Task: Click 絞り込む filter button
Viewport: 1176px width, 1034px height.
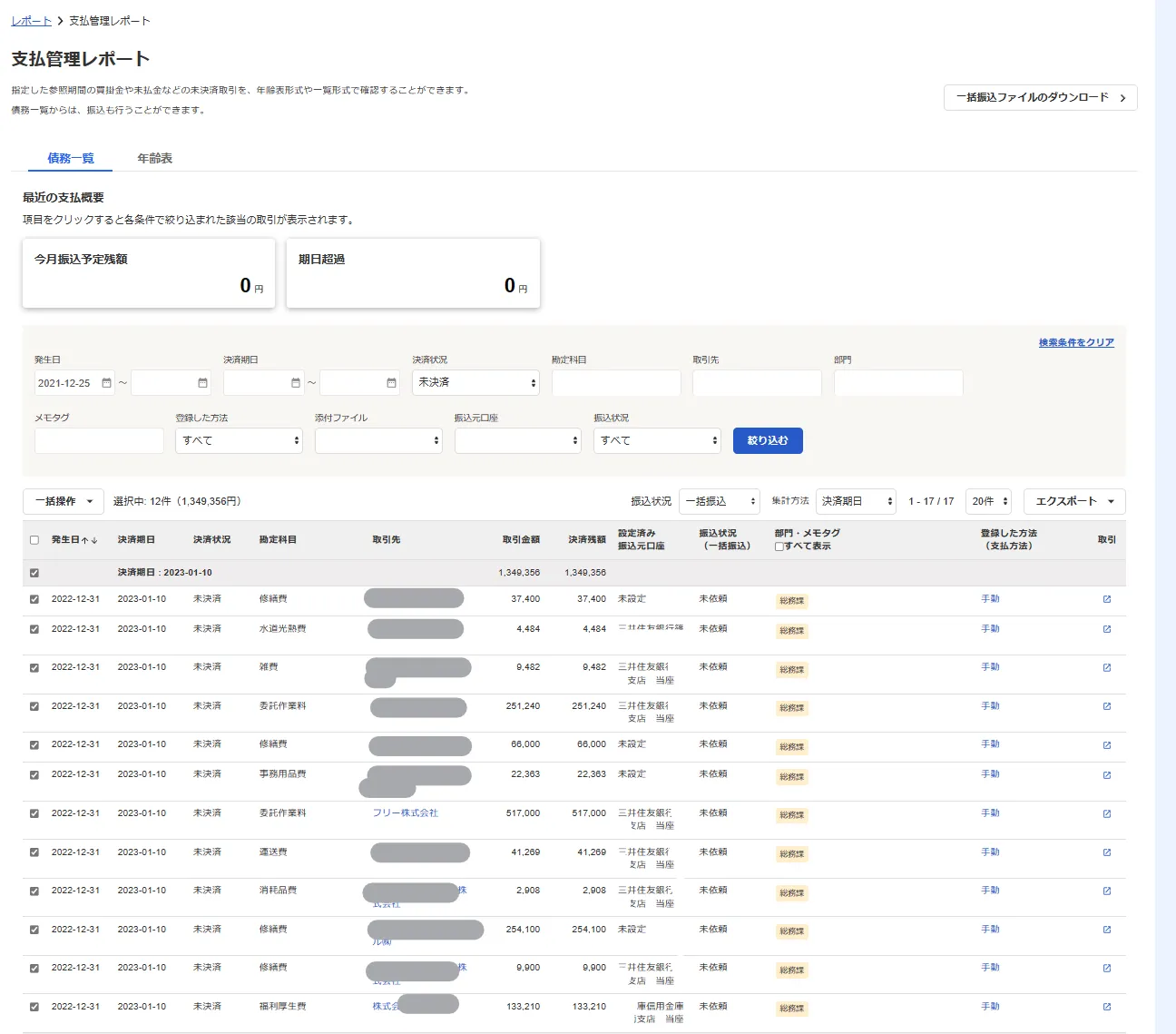Action: [x=768, y=440]
